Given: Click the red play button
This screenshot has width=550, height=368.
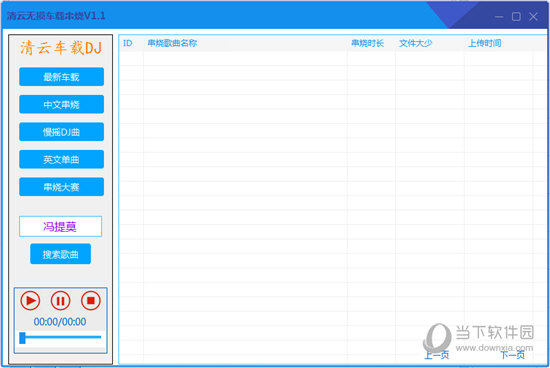Looking at the screenshot, I should (30, 301).
